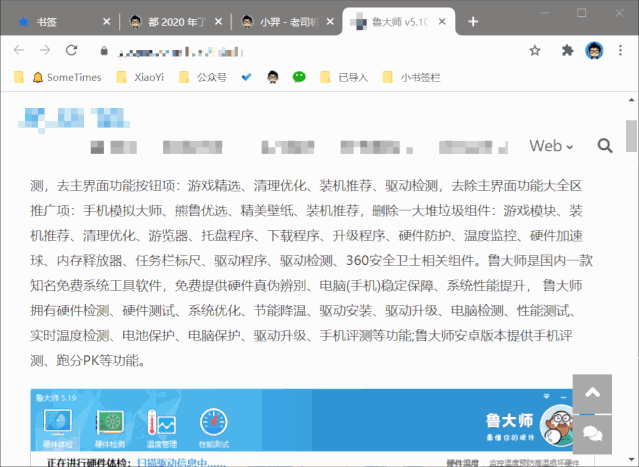
Task: Close the 小羿 - 老司机 tab
Action: click(x=330, y=22)
